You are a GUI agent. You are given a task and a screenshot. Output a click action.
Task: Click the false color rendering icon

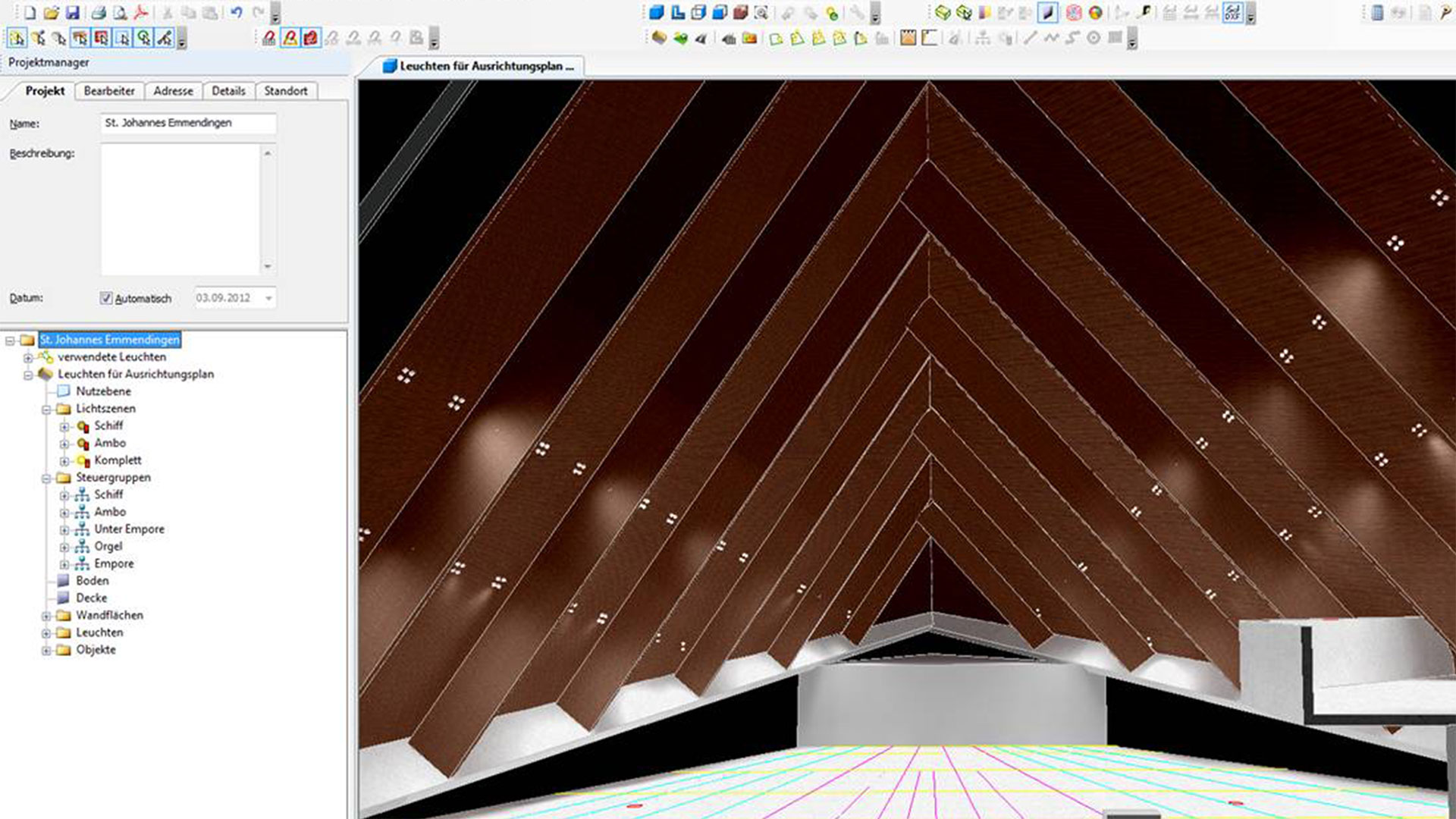pyautogui.click(x=1095, y=12)
